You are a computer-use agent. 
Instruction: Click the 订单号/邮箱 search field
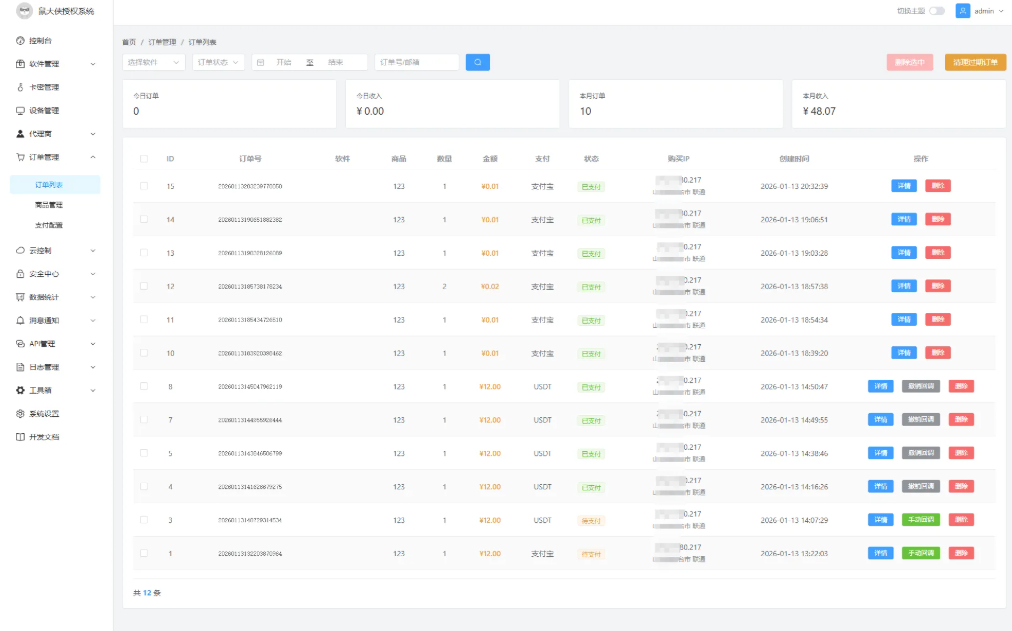[x=416, y=62]
